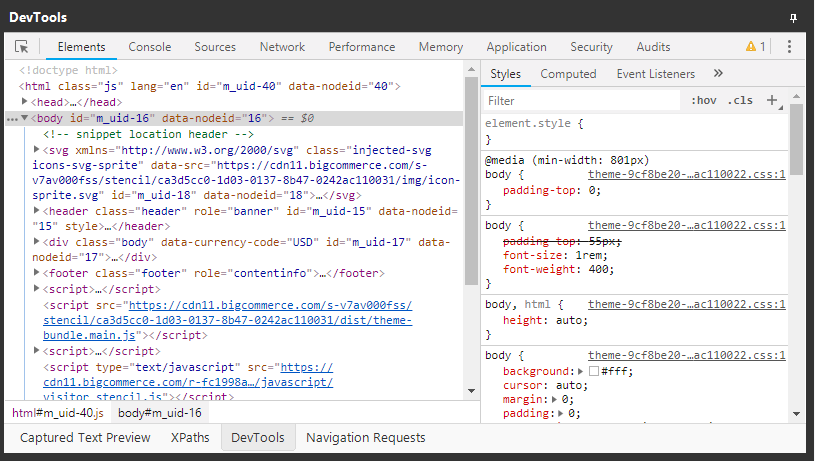
Task: Open the warnings indicator showing 1 warning
Action: (755, 47)
